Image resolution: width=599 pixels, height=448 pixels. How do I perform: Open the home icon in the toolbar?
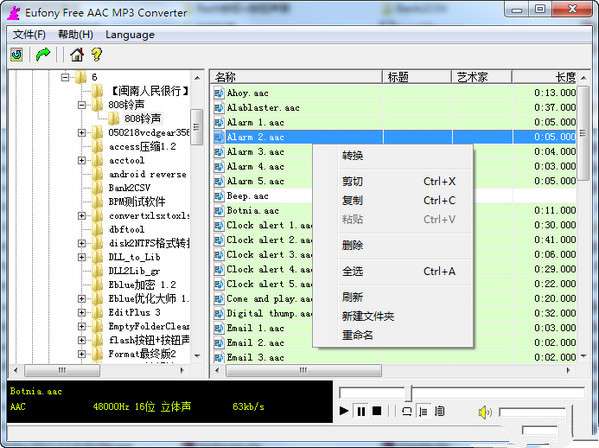[x=77, y=55]
